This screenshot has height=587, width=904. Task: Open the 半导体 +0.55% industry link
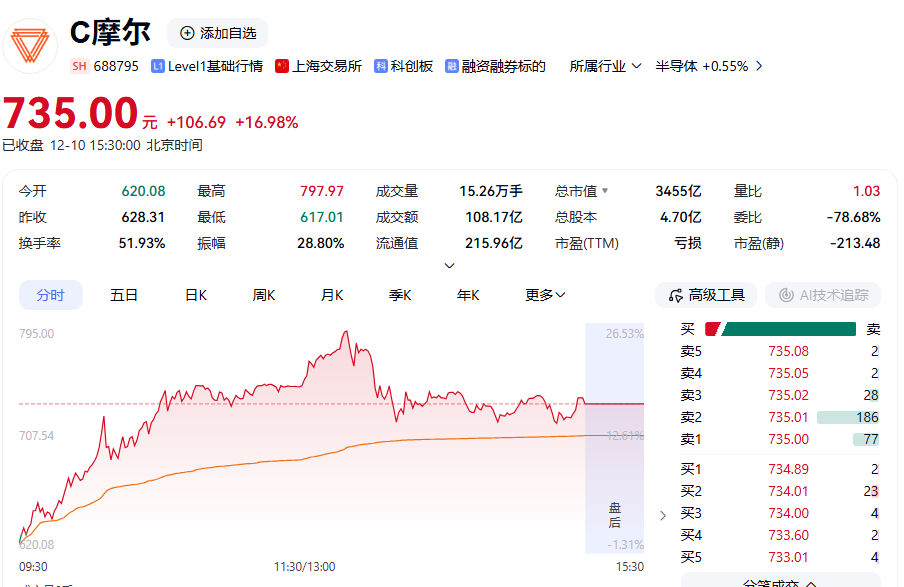point(701,66)
